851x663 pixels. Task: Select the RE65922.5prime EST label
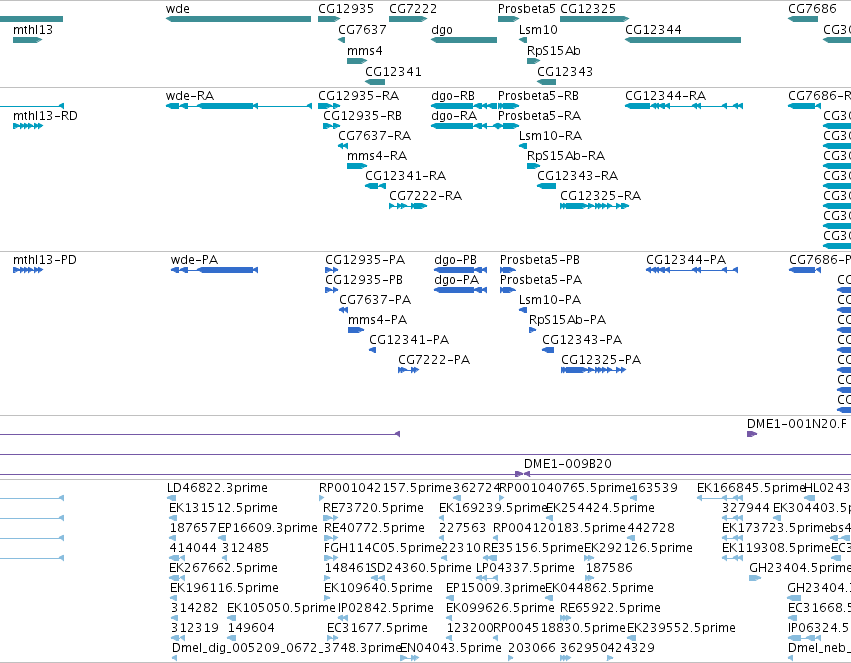(610, 609)
